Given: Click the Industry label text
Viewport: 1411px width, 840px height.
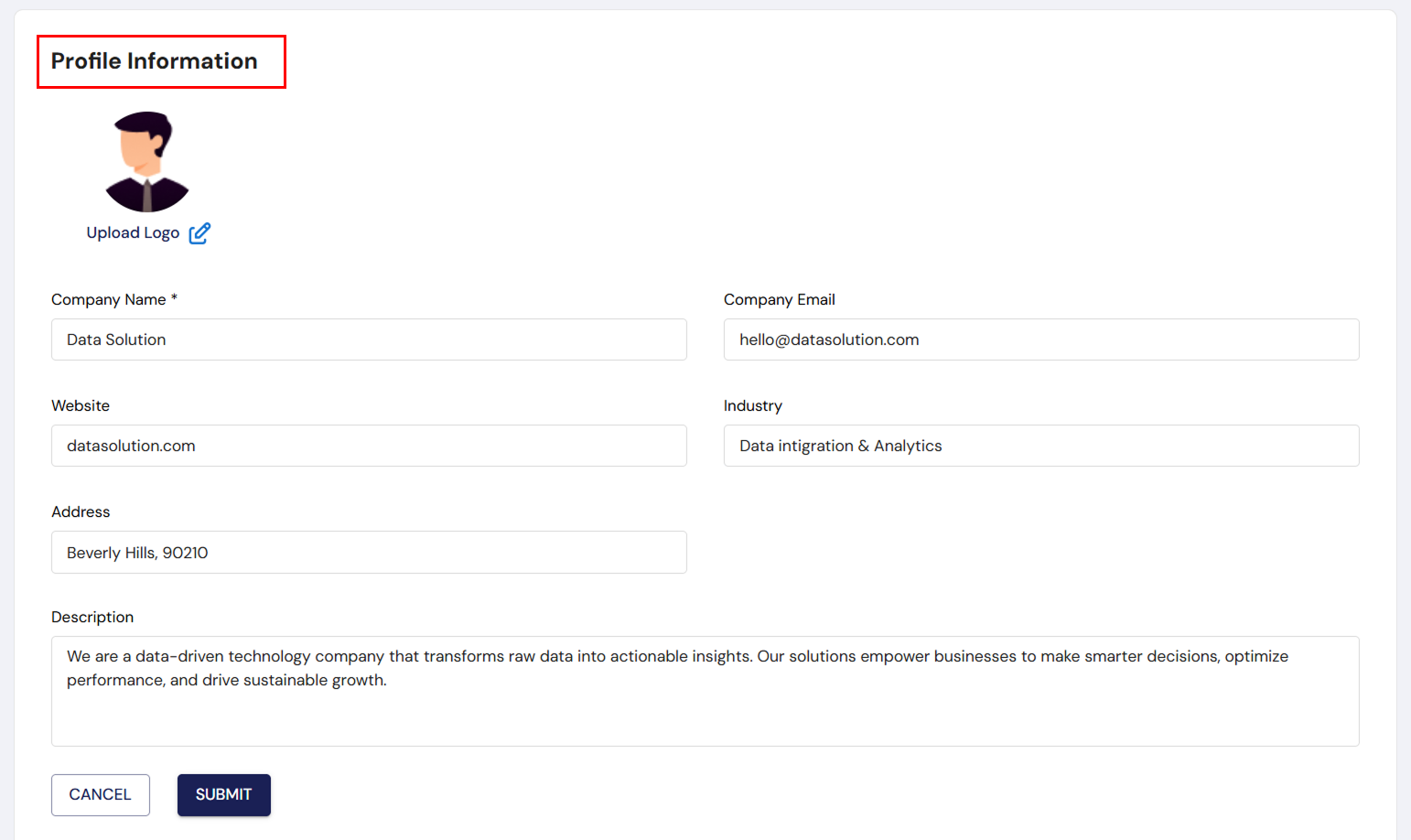Looking at the screenshot, I should 752,406.
